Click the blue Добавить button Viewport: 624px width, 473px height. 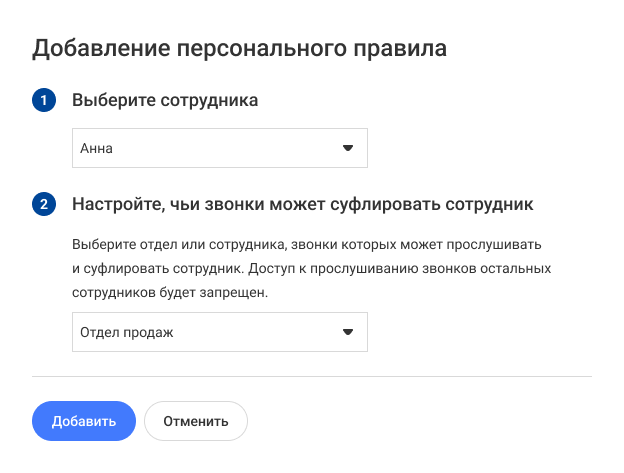click(x=84, y=421)
